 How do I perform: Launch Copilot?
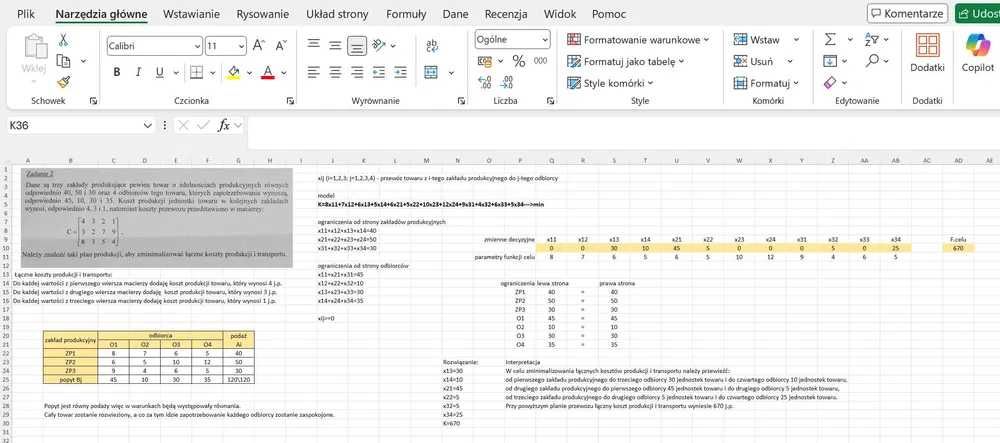click(x=978, y=53)
